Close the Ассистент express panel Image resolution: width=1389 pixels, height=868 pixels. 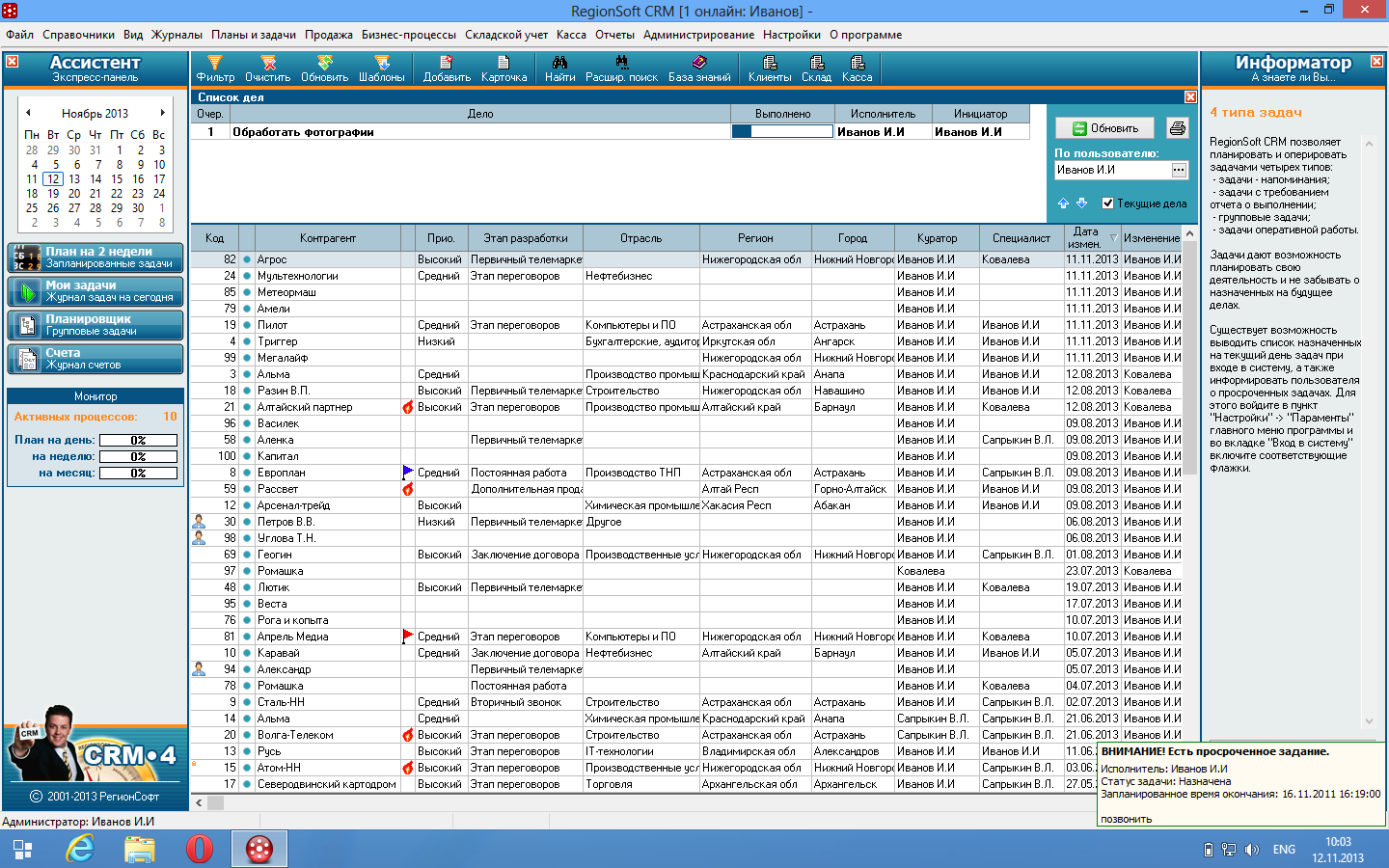12,61
